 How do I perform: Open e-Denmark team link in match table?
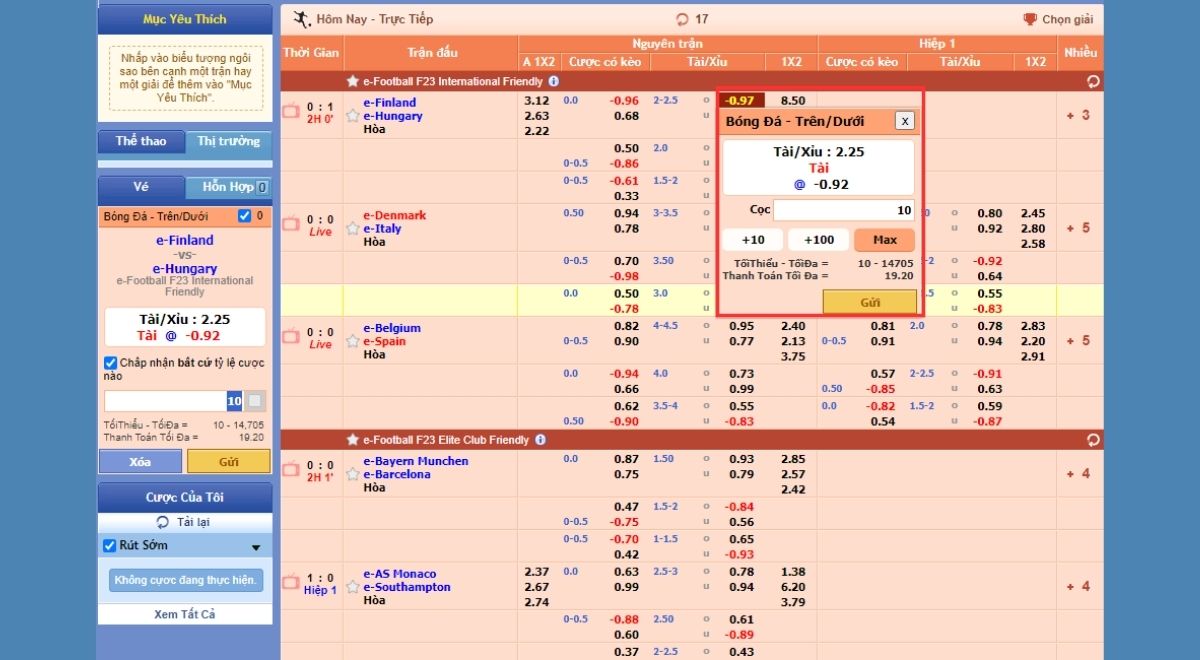394,215
